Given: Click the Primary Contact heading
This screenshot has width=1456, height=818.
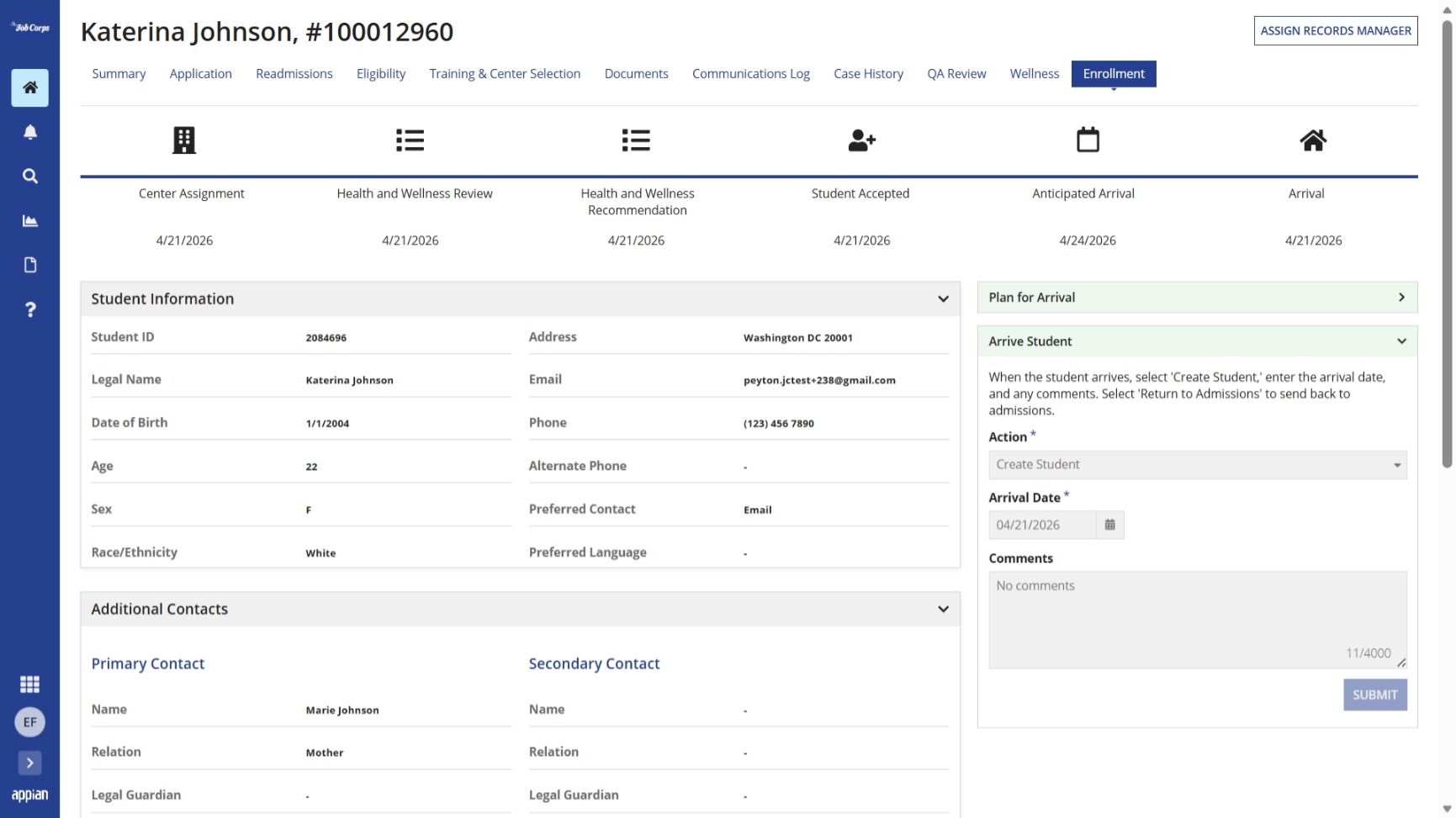Looking at the screenshot, I should coord(148,664).
